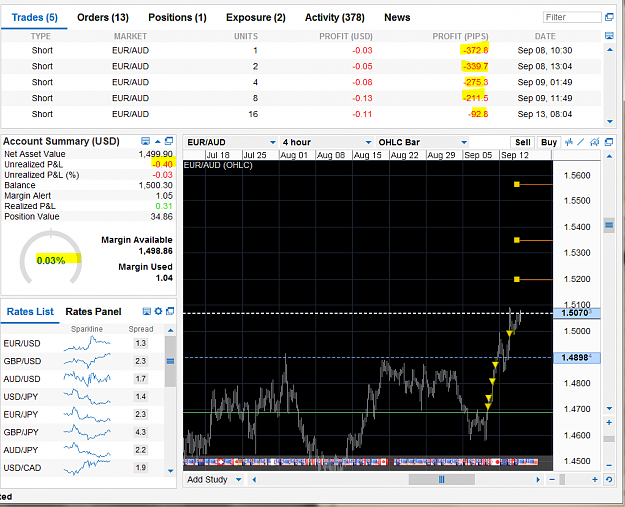
Task: Collapse the Account Summary panel
Action: [x=157, y=141]
